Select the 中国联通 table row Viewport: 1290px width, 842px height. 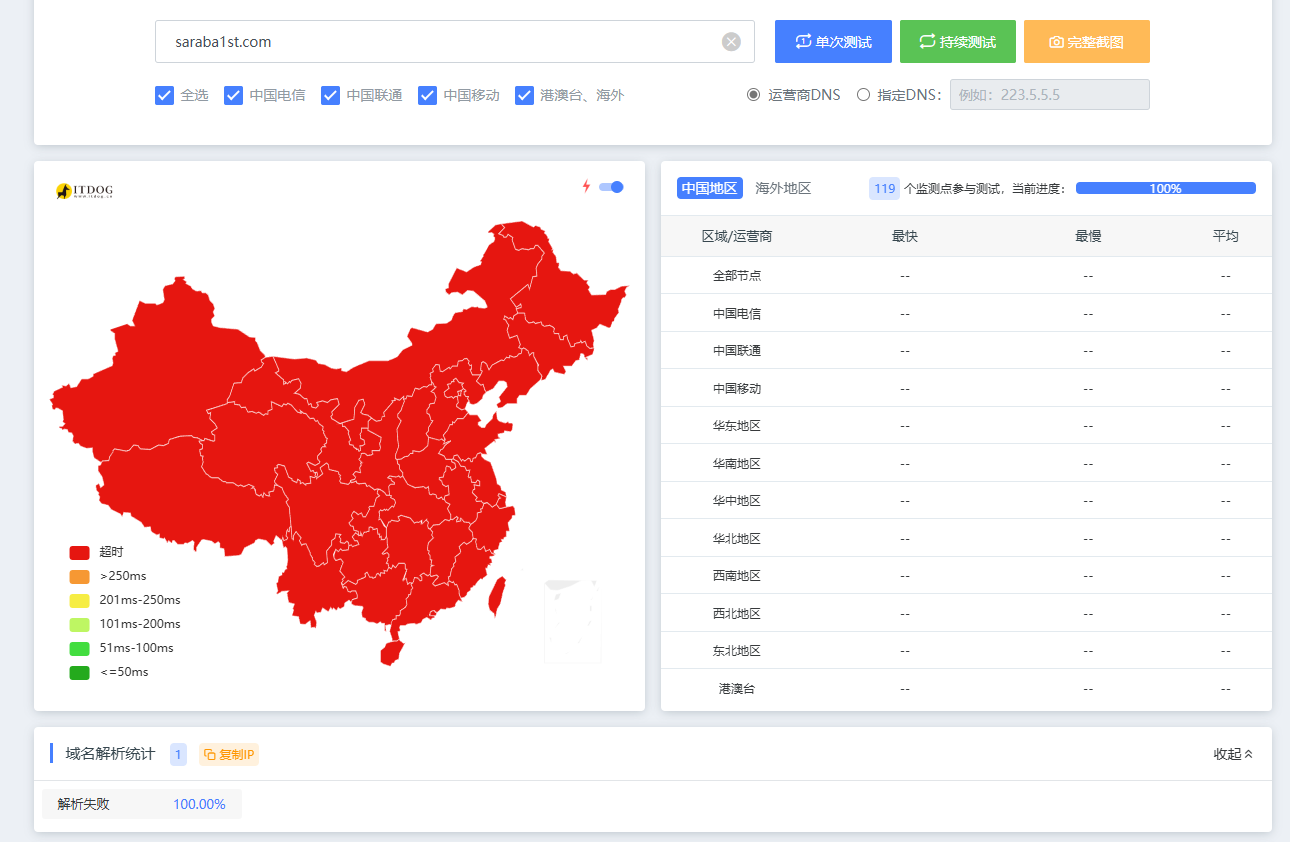pyautogui.click(x=966, y=351)
